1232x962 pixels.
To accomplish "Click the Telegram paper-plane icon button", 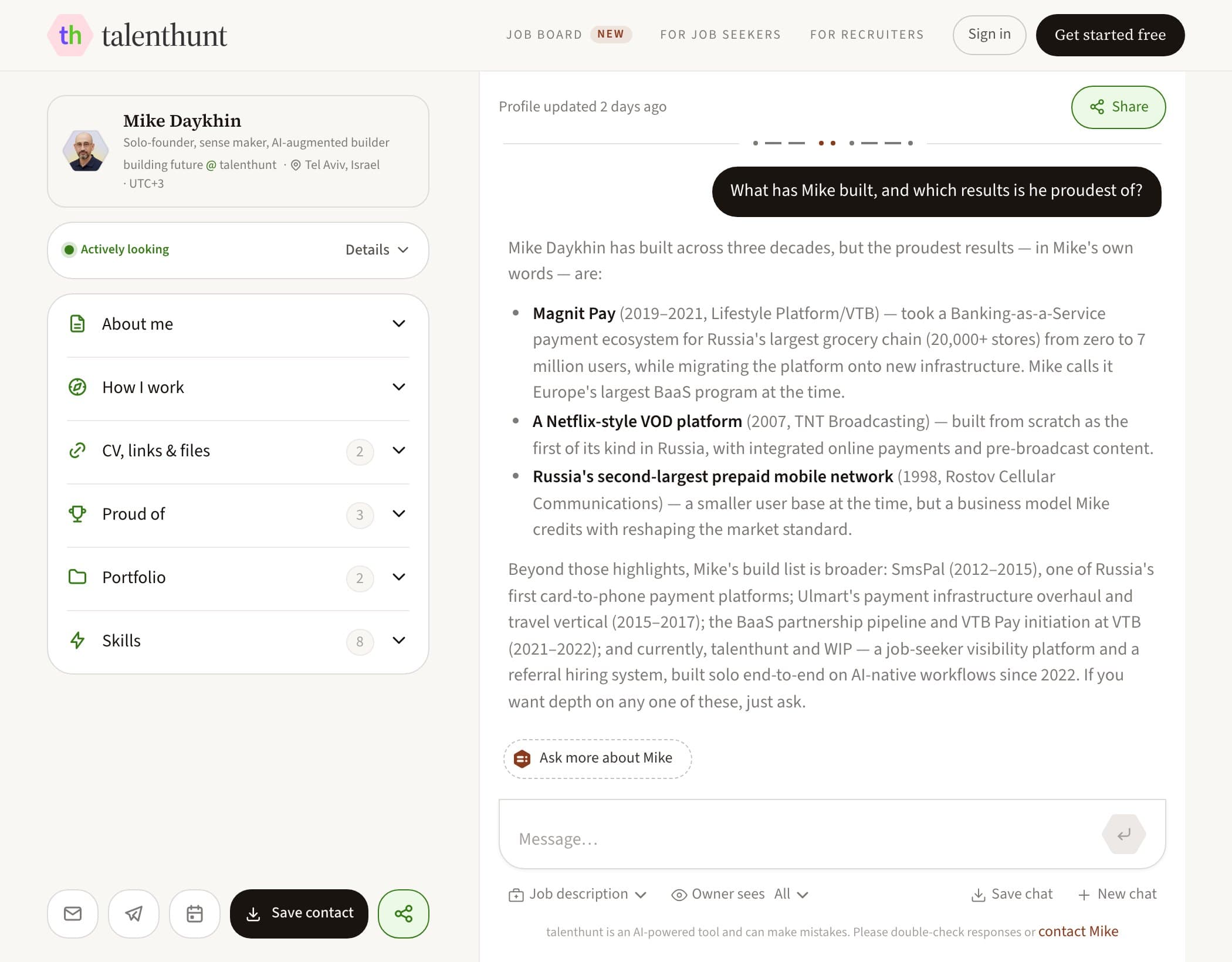I will [134, 913].
